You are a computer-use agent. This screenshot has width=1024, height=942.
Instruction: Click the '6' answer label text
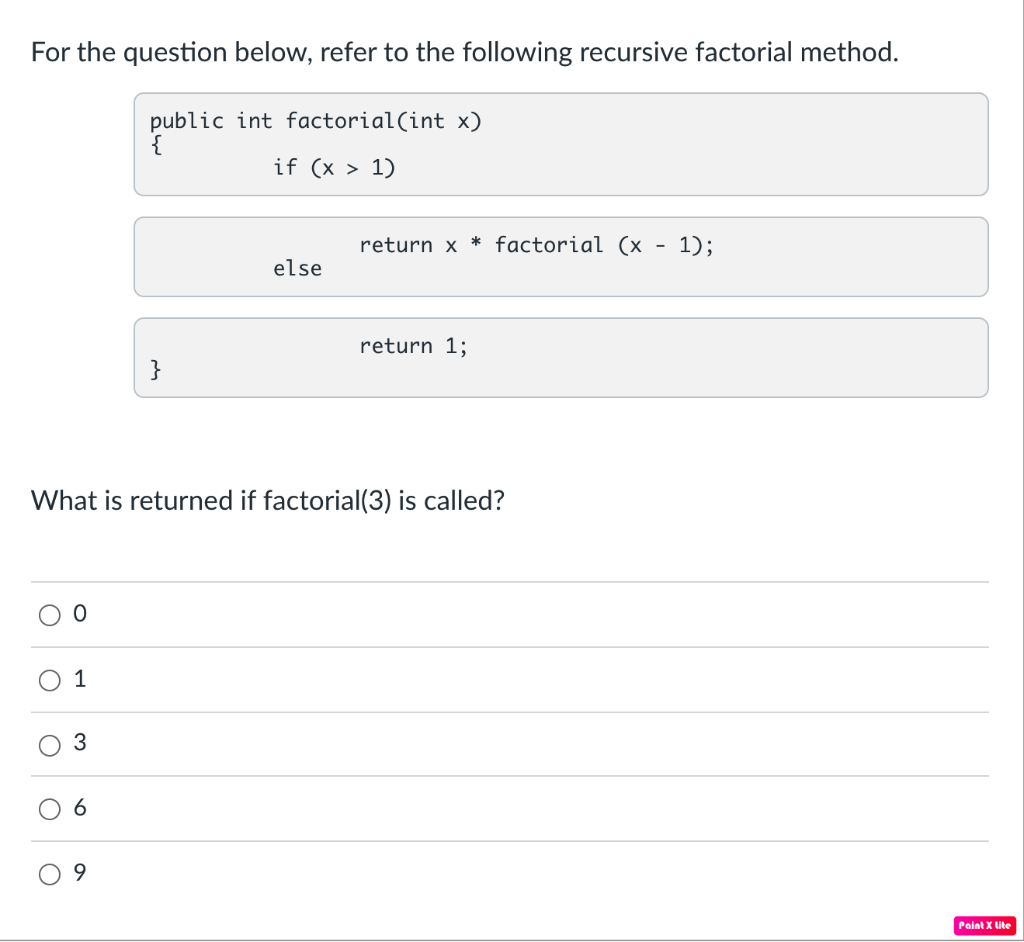pos(80,808)
